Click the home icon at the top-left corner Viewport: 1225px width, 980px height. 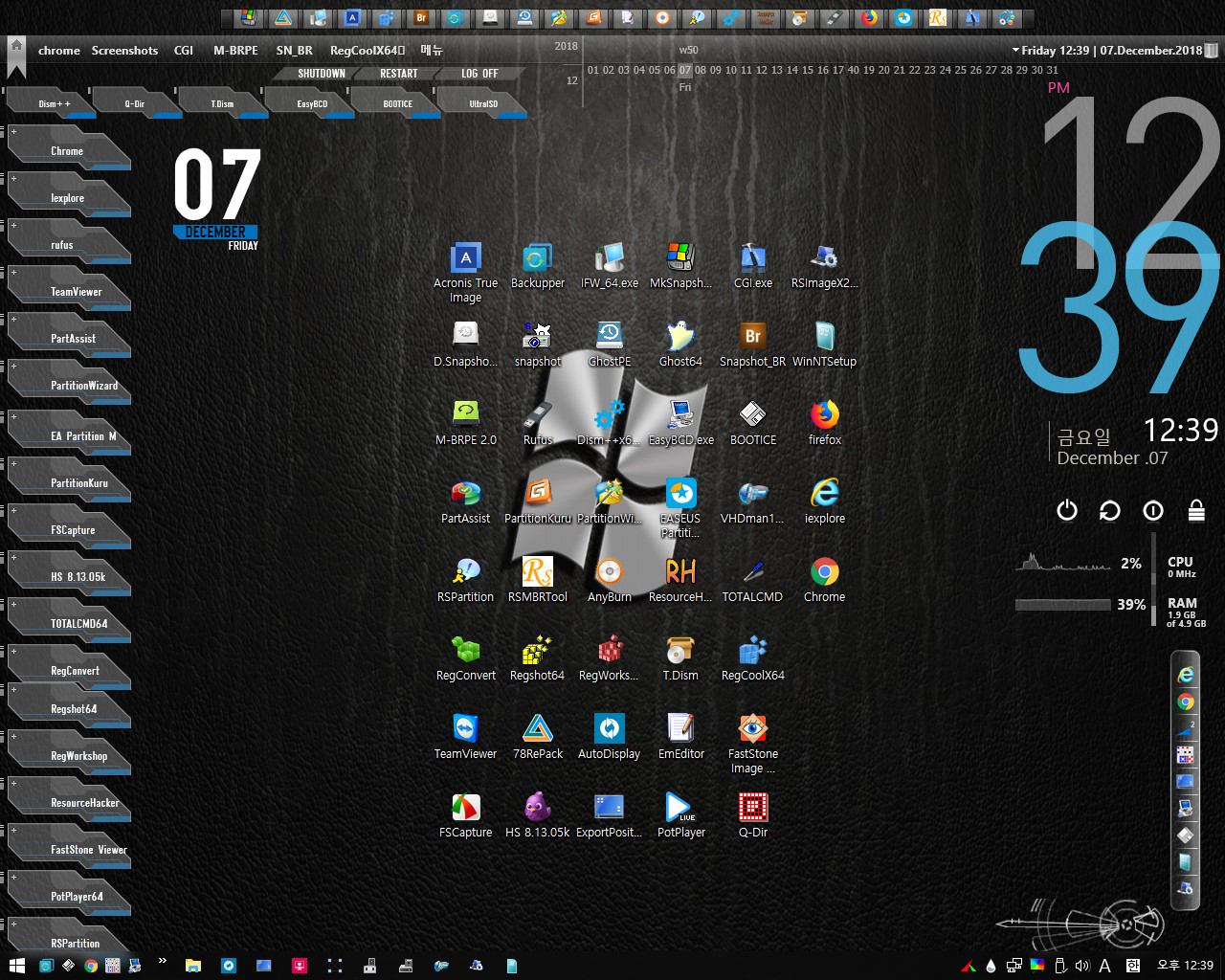[16, 45]
